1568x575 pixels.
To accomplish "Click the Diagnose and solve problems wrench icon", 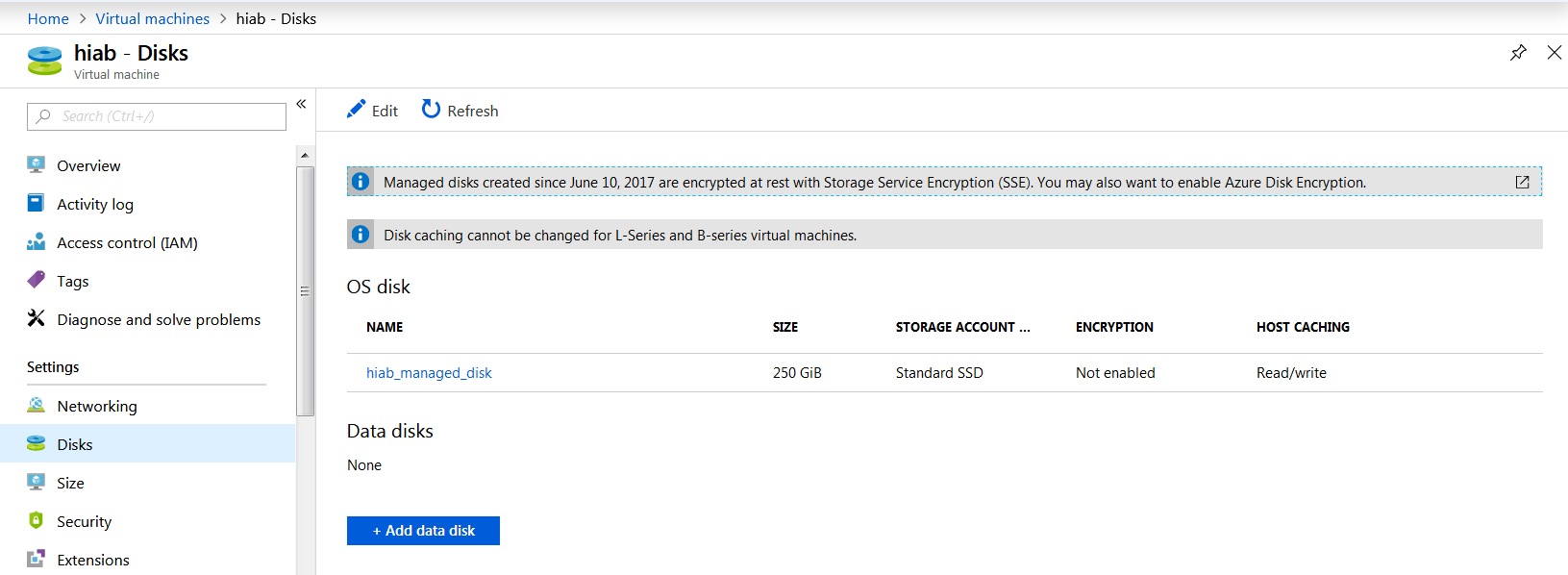I will [37, 318].
